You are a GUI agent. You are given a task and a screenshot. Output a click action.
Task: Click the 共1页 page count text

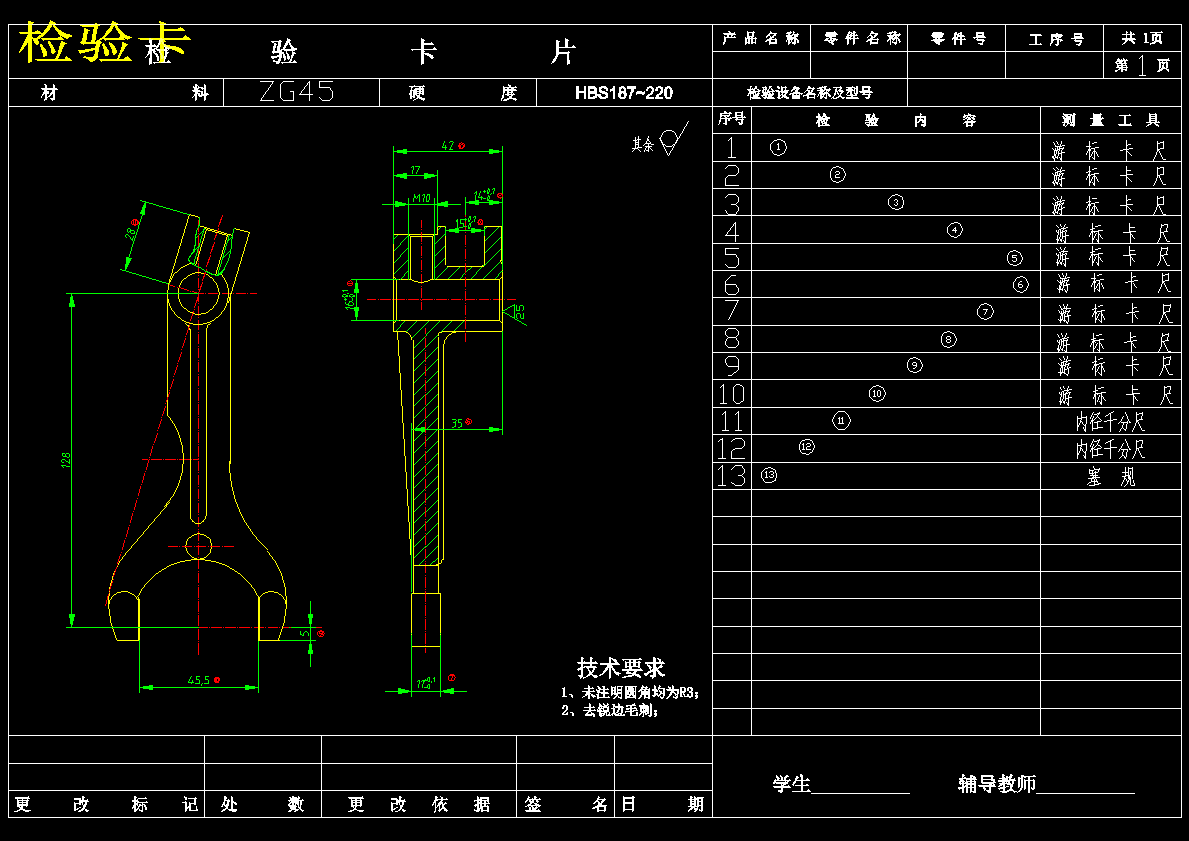click(x=1143, y=38)
